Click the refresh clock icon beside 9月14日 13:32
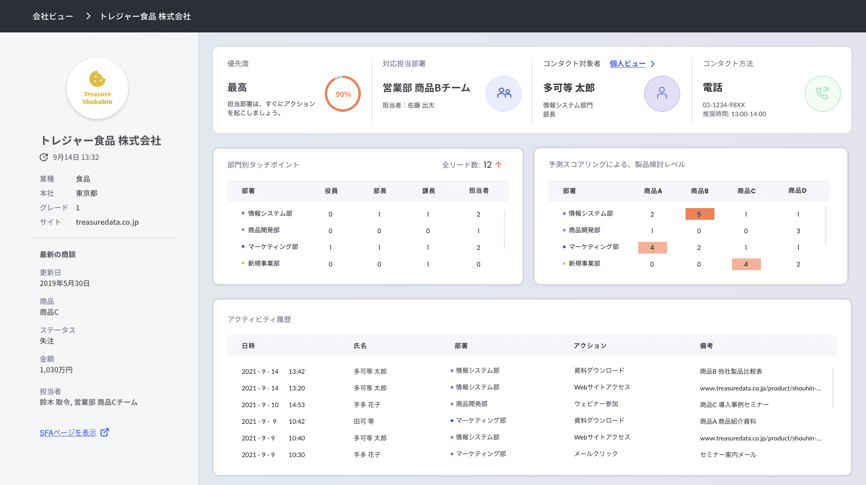This screenshot has height=485, width=866. pos(44,157)
